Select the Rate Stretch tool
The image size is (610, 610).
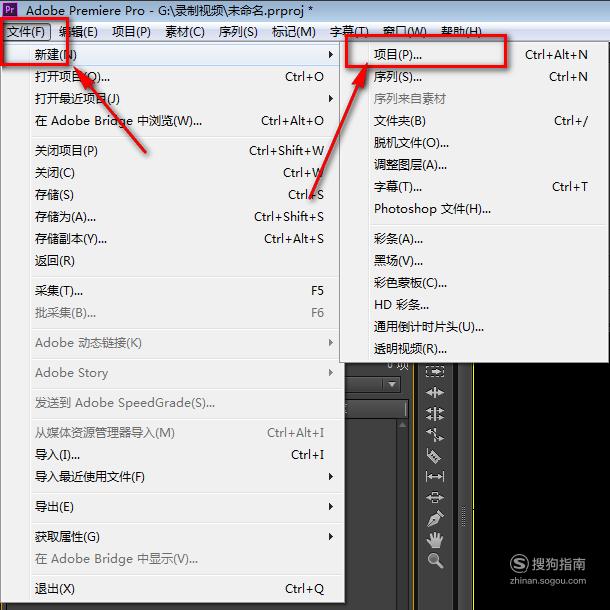435,435
